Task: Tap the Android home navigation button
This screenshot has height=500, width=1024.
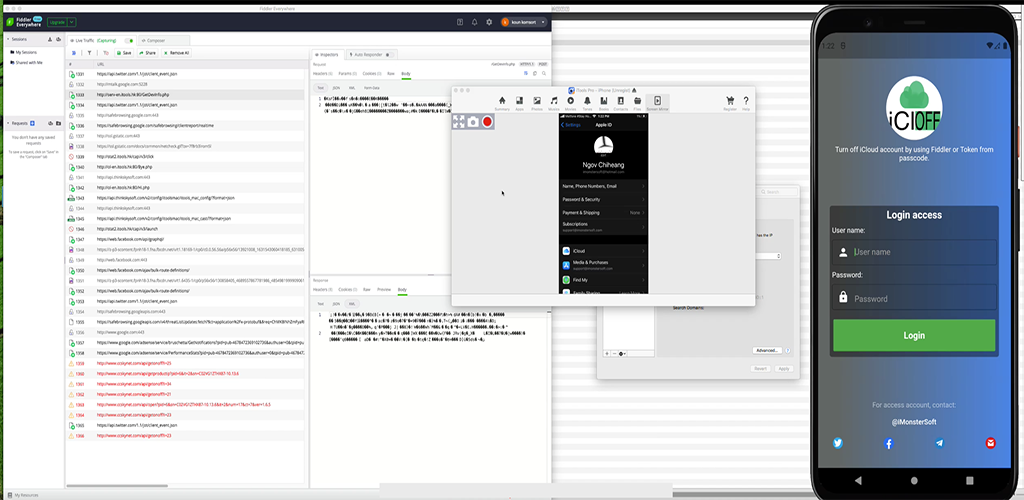Action: 914,480
